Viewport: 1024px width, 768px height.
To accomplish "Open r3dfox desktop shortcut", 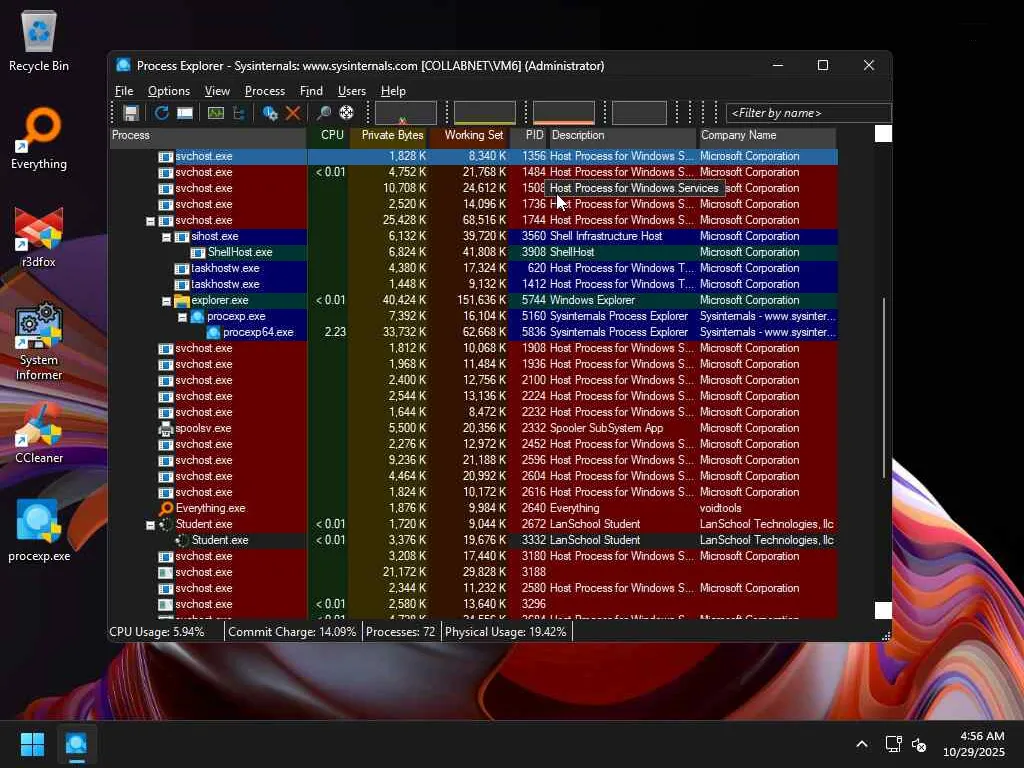I will click(39, 237).
